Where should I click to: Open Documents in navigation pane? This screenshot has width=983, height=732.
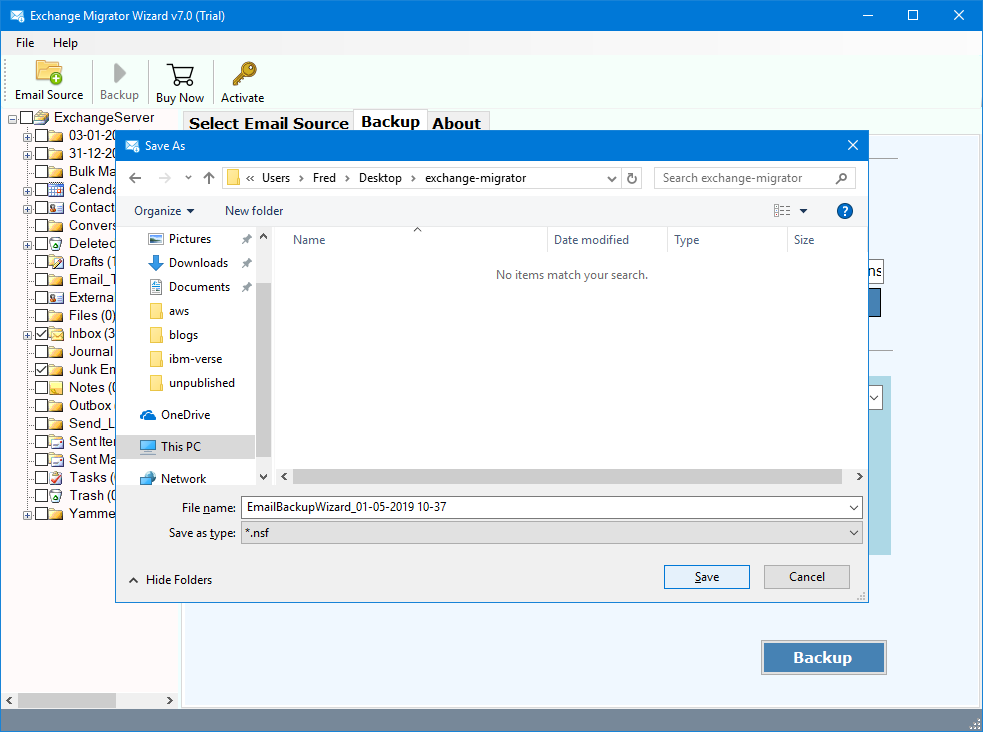199,287
